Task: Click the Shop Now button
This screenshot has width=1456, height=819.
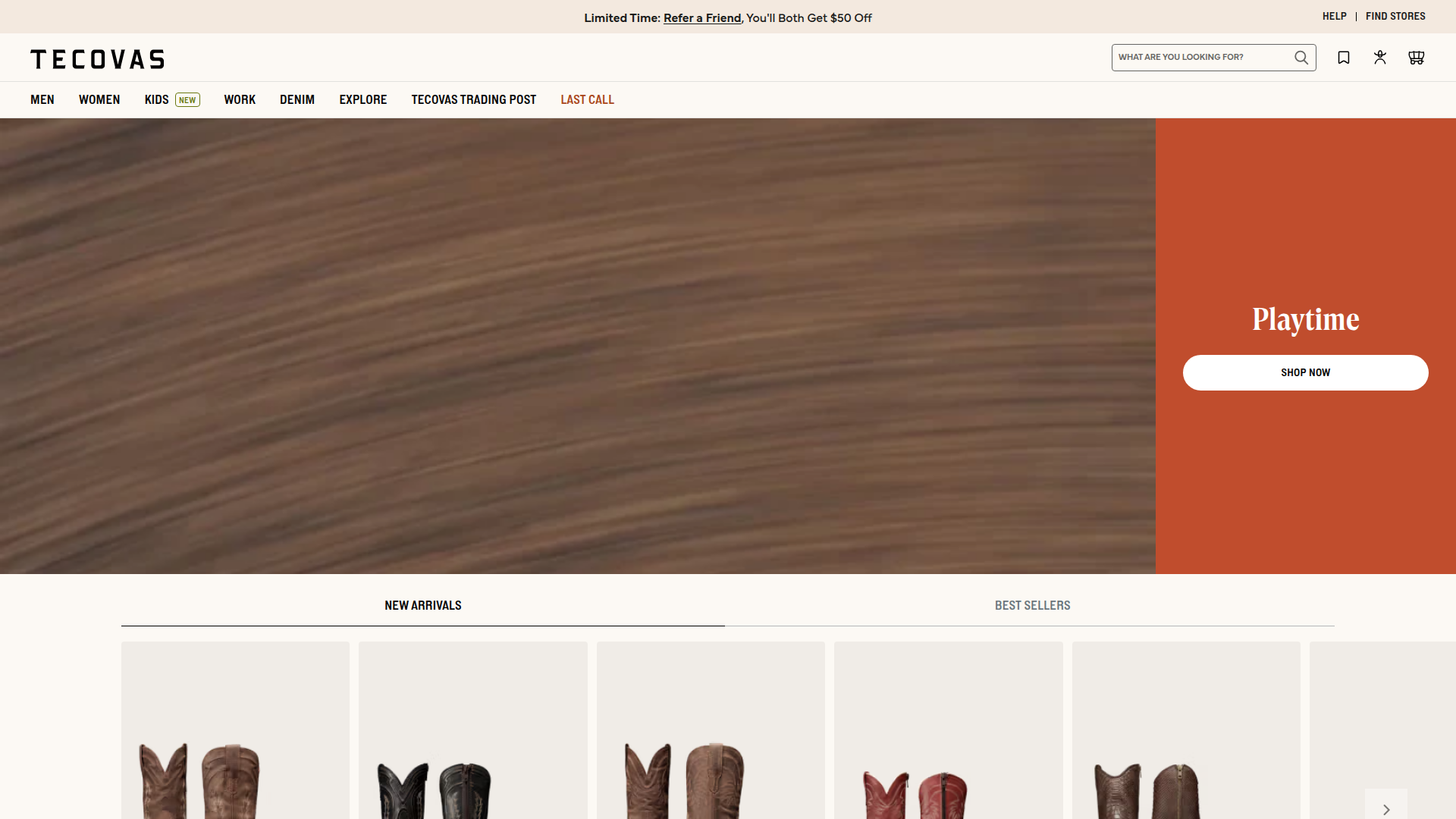Action: pos(1305,372)
